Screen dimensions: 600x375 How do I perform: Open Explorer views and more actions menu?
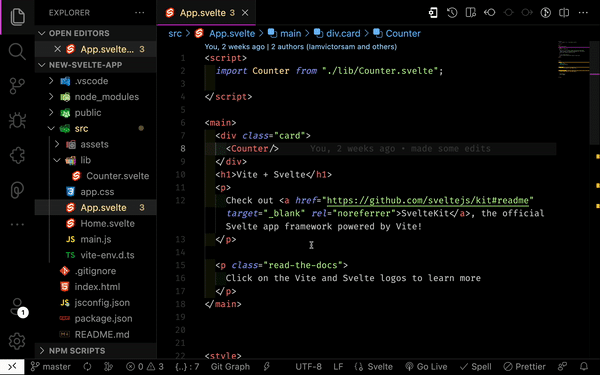[140, 13]
